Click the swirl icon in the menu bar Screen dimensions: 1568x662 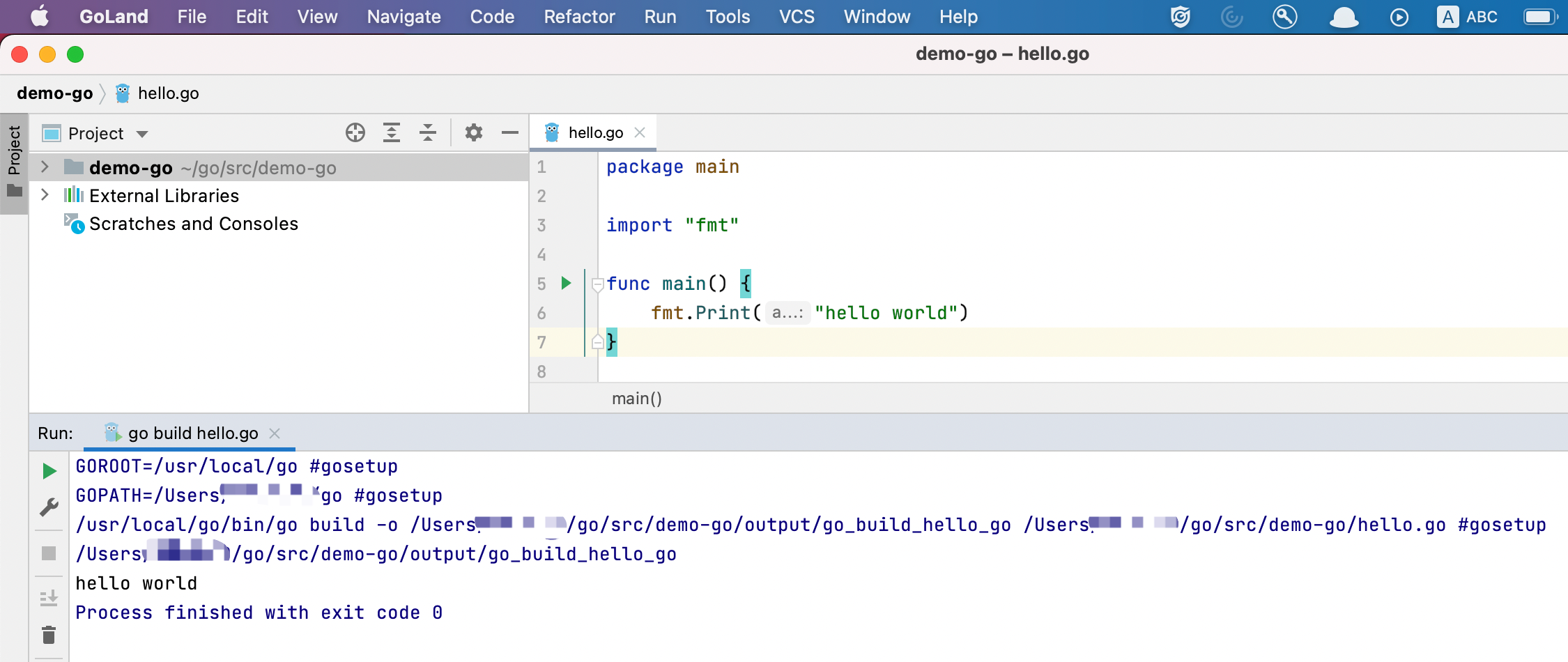pyautogui.click(x=1232, y=17)
